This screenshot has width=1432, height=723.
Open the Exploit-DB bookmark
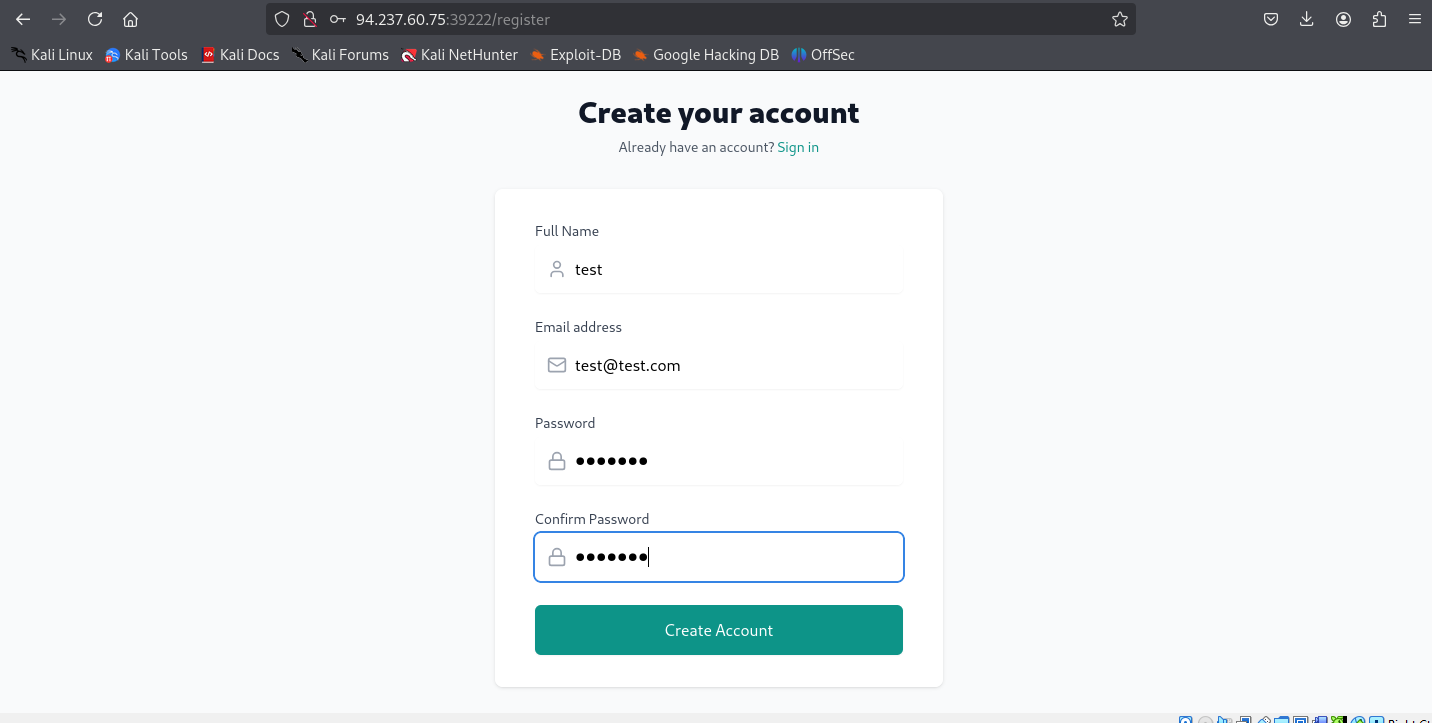575,55
